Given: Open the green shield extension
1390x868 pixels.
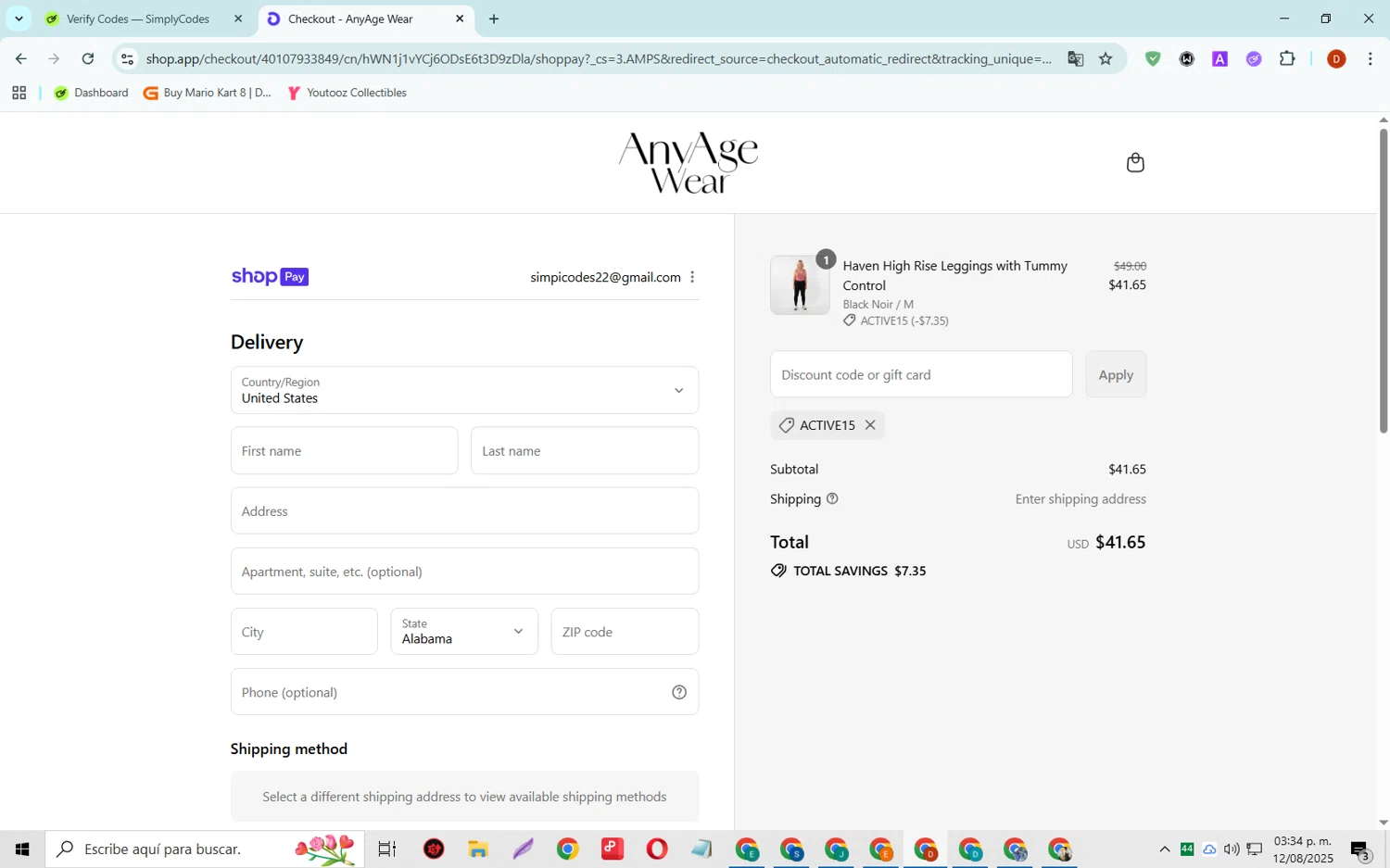Looking at the screenshot, I should tap(1153, 59).
